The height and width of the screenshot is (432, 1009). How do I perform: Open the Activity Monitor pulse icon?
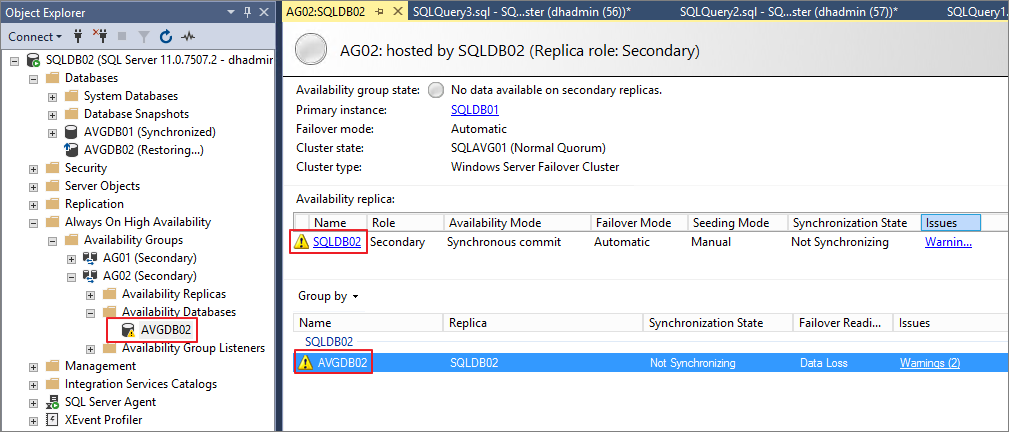[x=187, y=37]
